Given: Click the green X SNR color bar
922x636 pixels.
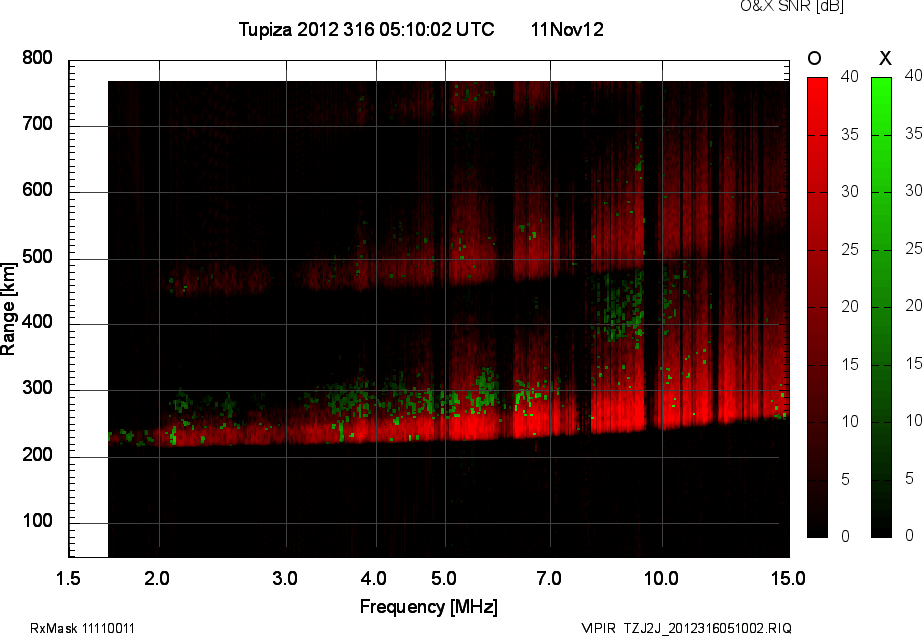Looking at the screenshot, I should [x=881, y=307].
